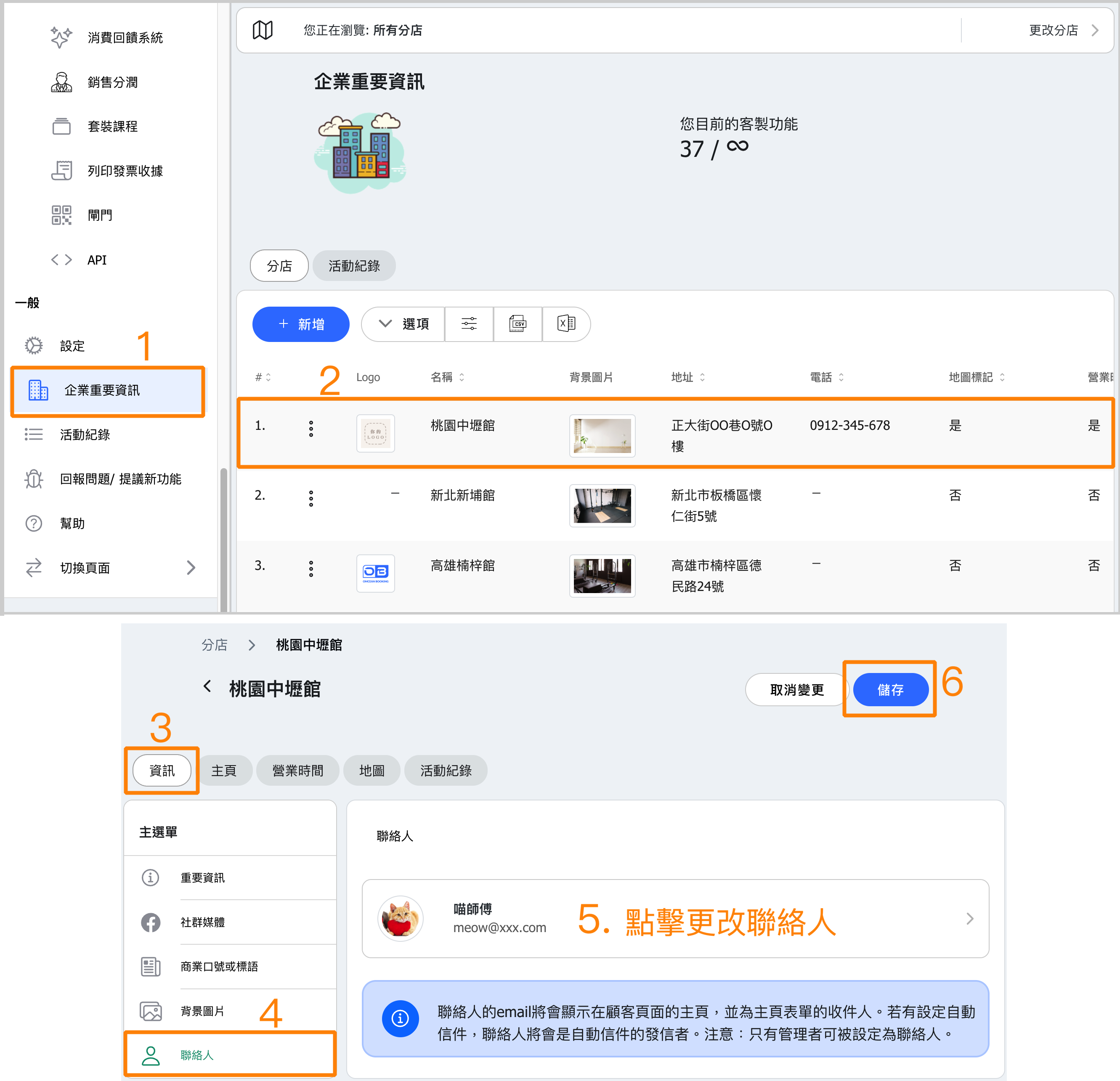
Task: Open three-dot menu for 高雄楠梓館 row
Action: click(x=311, y=568)
